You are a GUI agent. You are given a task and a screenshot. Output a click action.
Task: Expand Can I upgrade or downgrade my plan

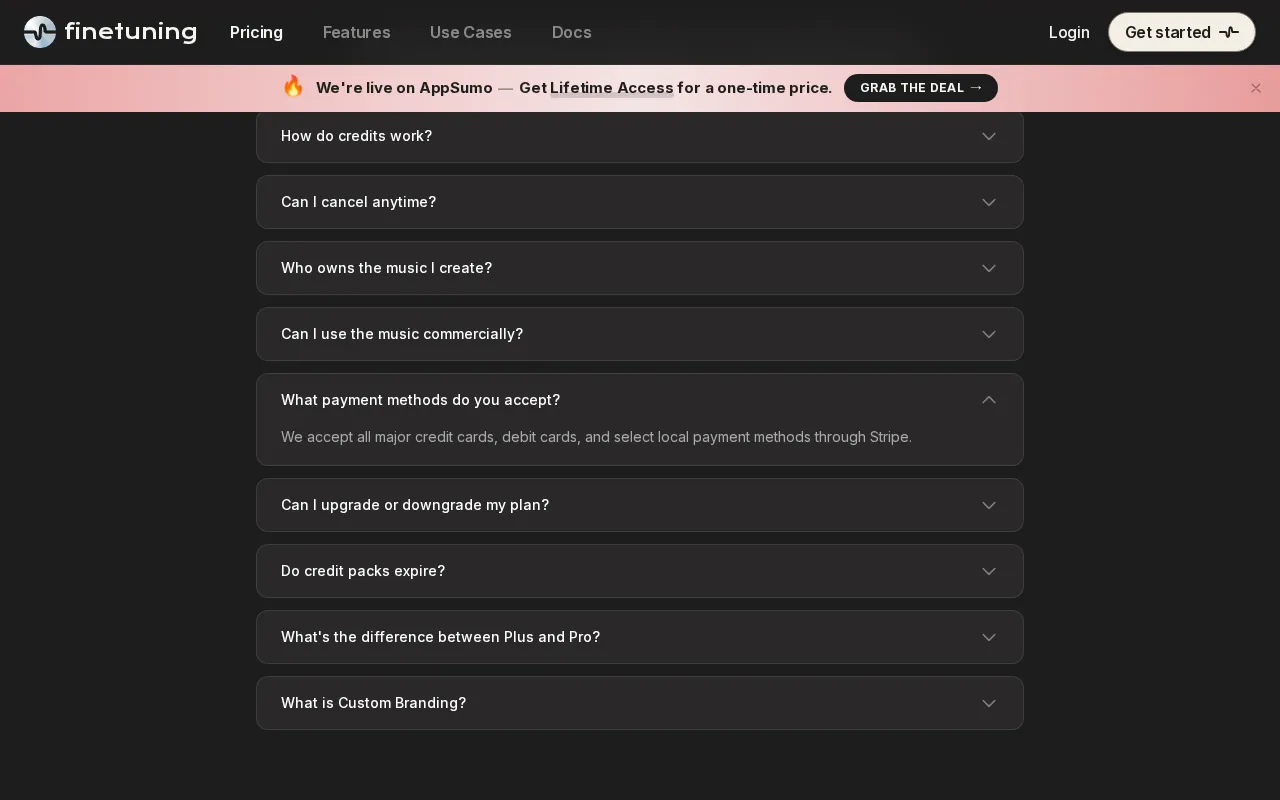point(640,505)
